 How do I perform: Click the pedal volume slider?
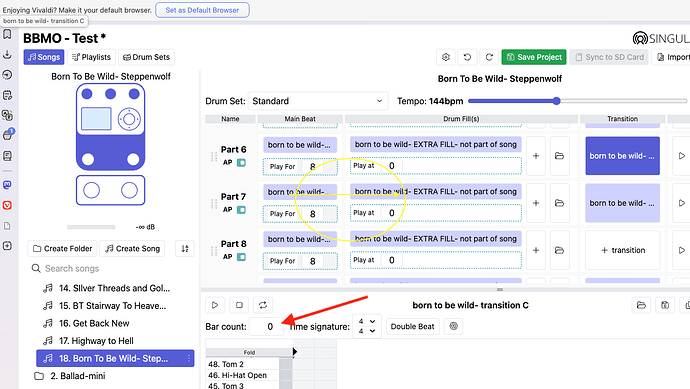[x=91, y=227]
